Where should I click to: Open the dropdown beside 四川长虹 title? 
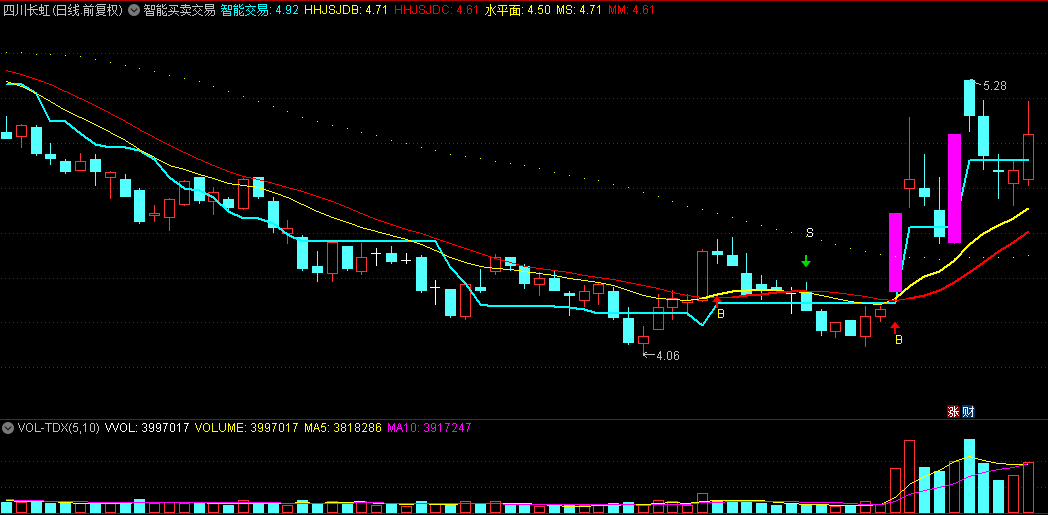point(134,10)
